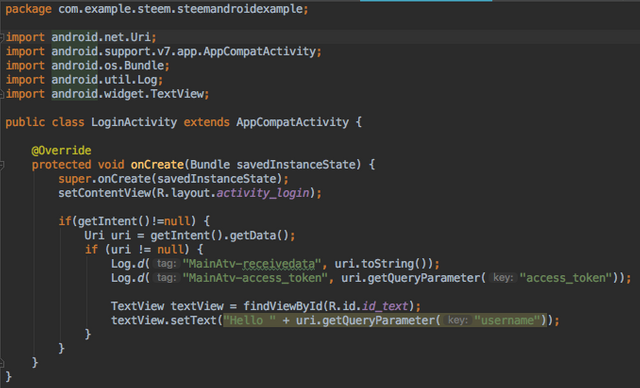640x388 pixels.
Task: Click getIntent()!=null condition
Action: pos(134,222)
